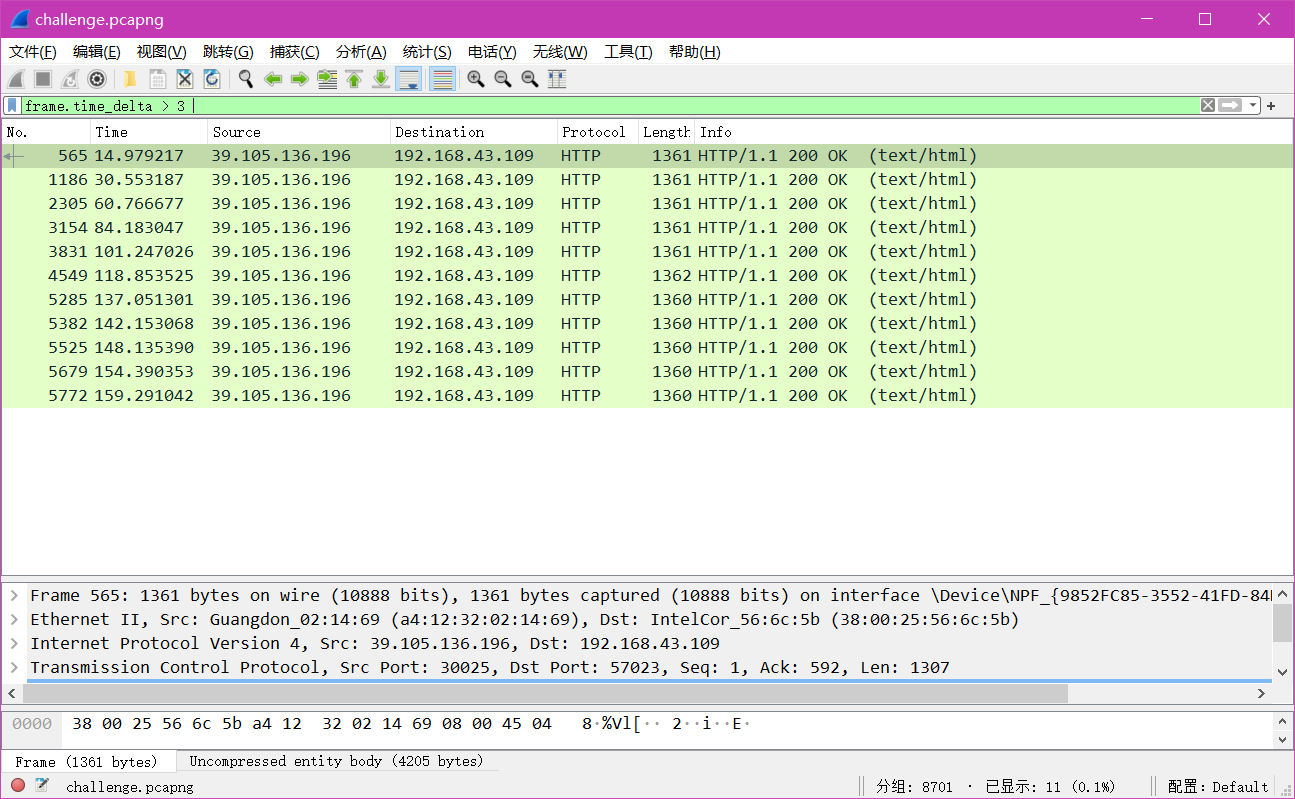This screenshot has height=799, width=1295.
Task: Click the stop capture square icon
Action: 43,79
